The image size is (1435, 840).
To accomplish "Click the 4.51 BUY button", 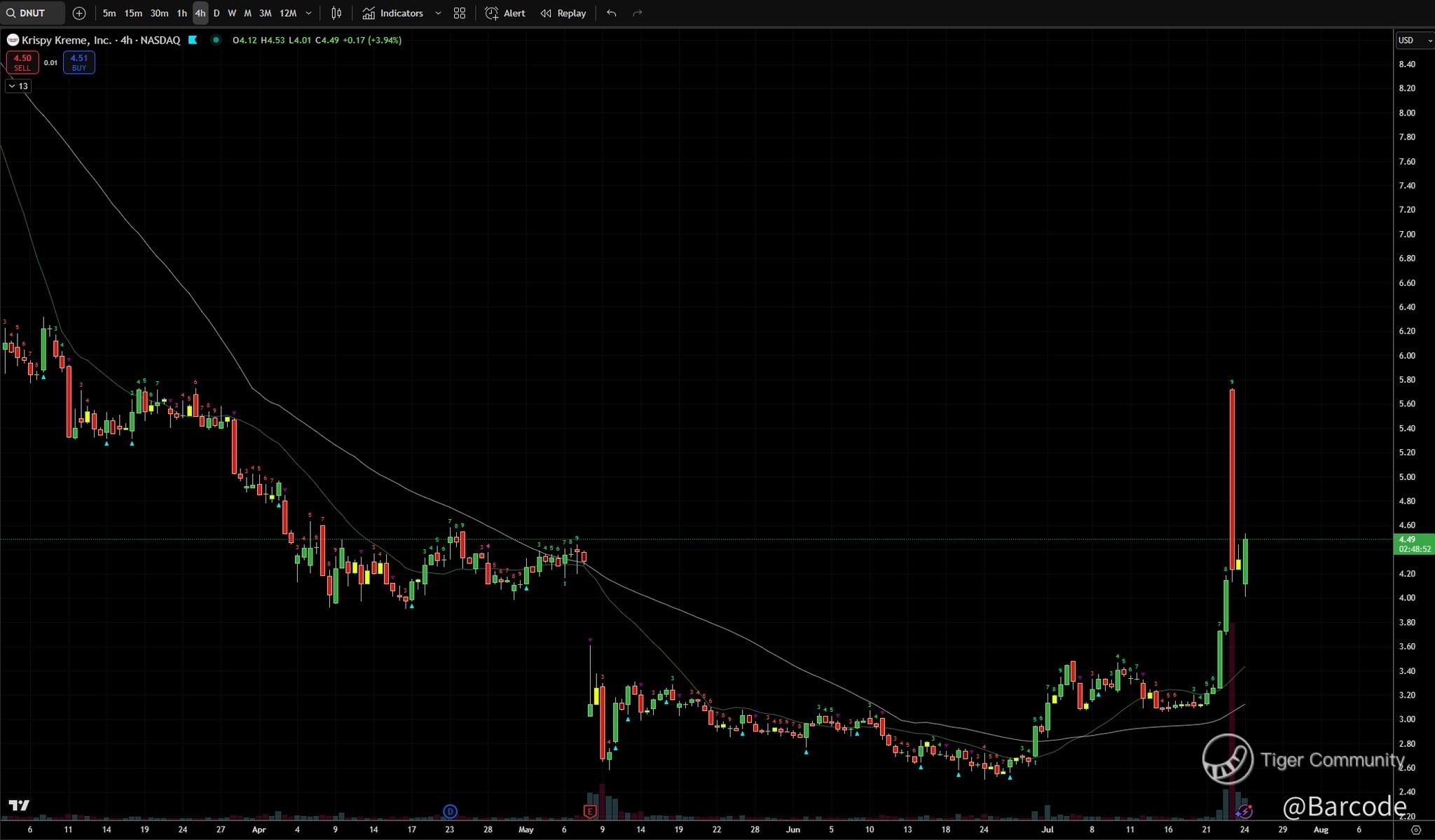I will click(x=78, y=62).
